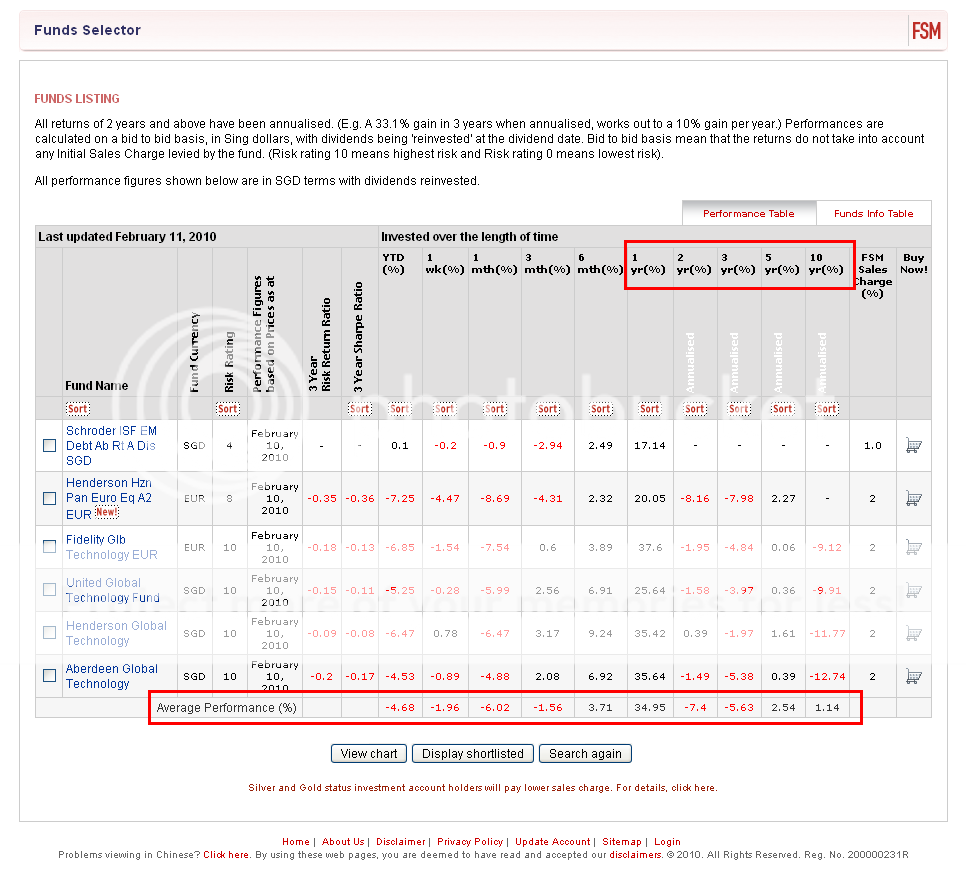Click the FSM logo
Image resolution: width=966 pixels, height=883 pixels.
[x=926, y=30]
